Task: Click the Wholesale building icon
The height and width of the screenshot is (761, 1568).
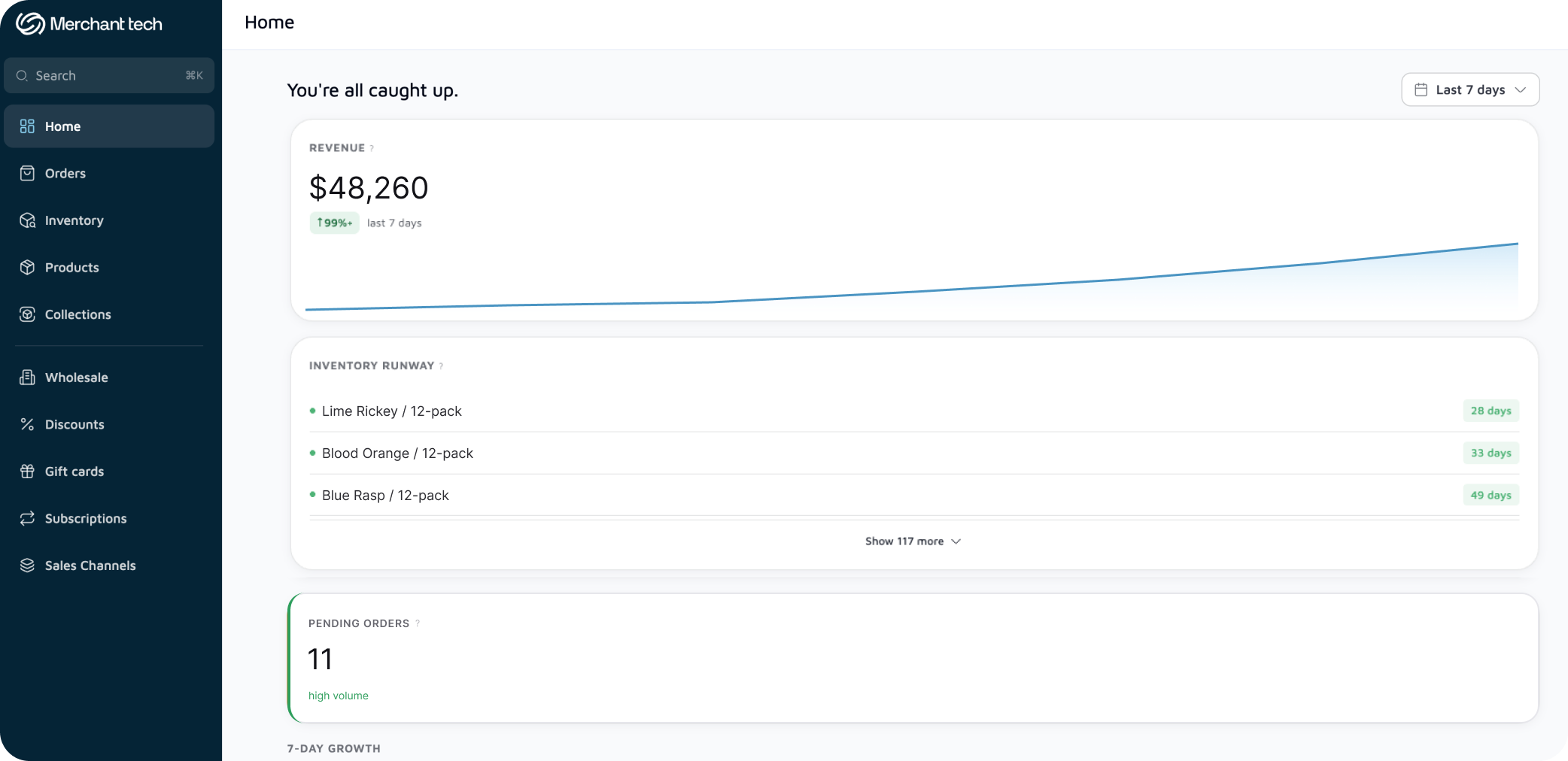Action: [x=27, y=377]
